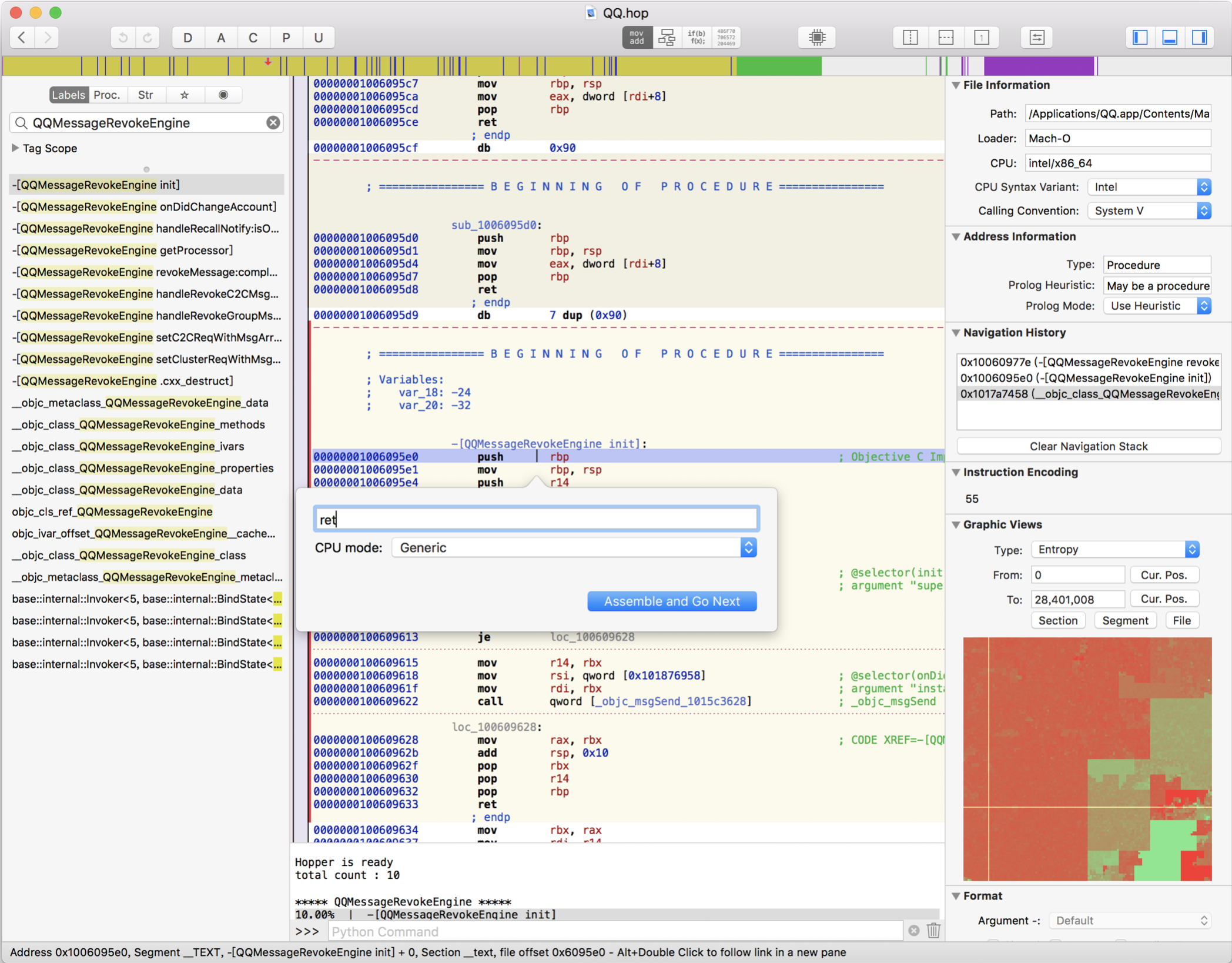Mark as Code with the C button

[x=253, y=38]
